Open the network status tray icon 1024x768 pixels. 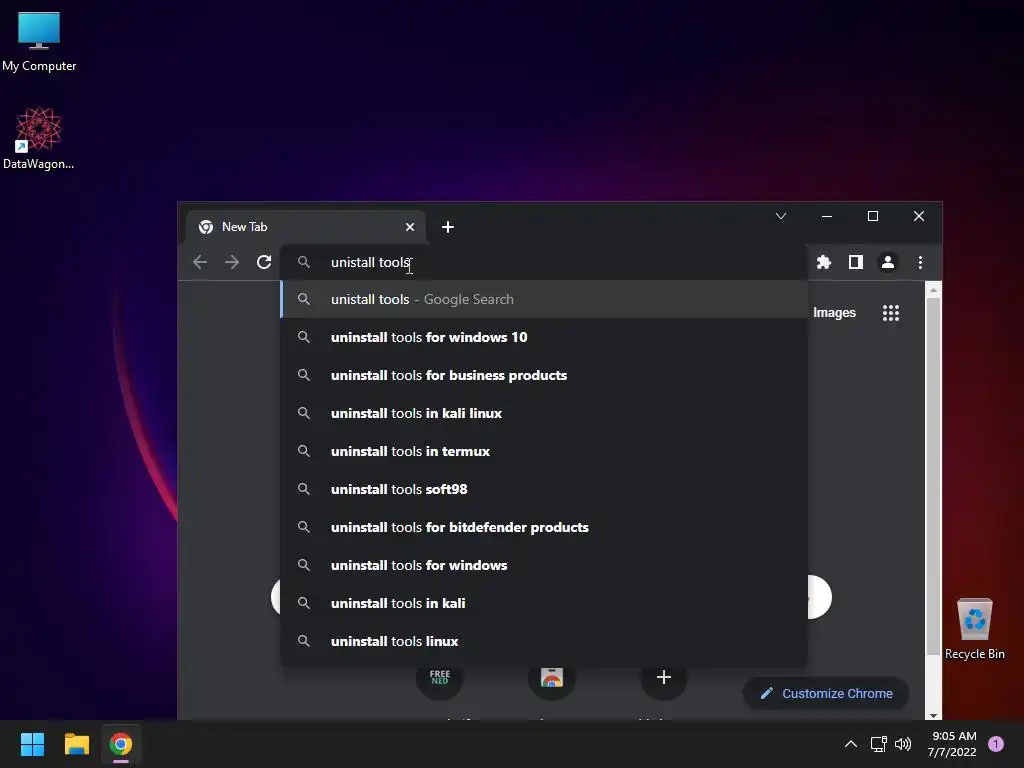pyautogui.click(x=878, y=744)
